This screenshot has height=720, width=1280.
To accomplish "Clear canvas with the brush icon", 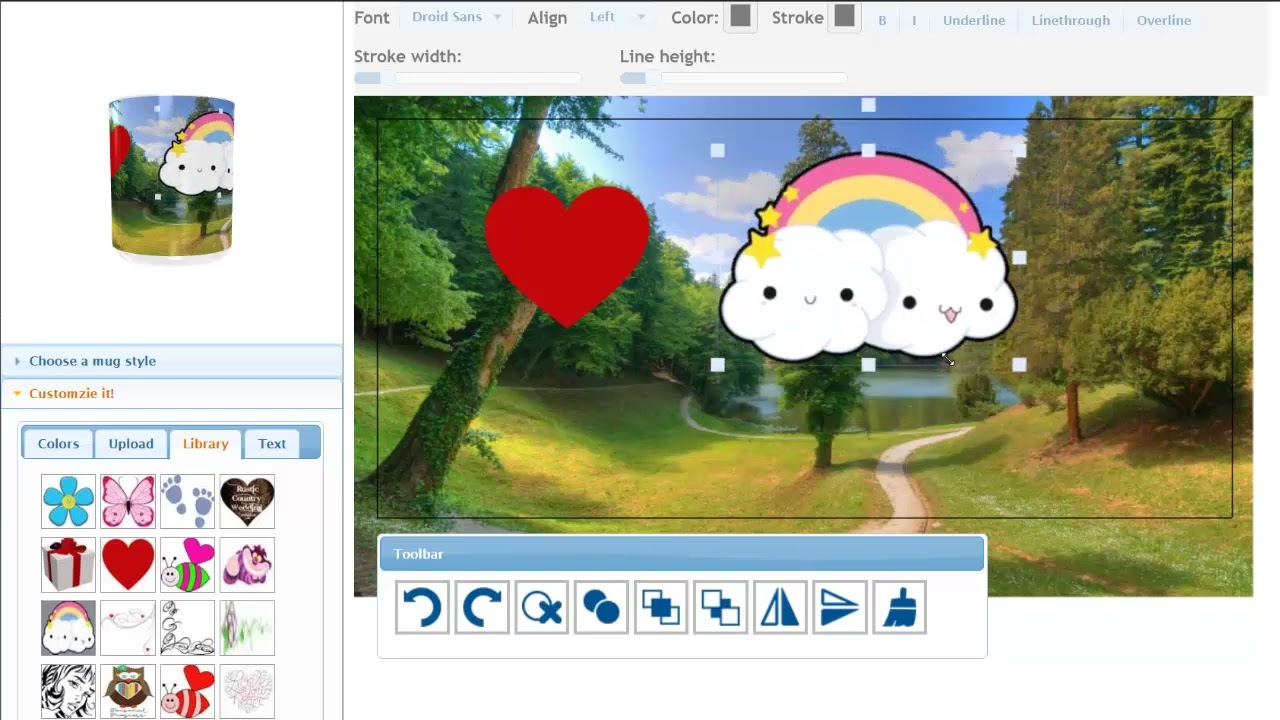I will click(899, 607).
